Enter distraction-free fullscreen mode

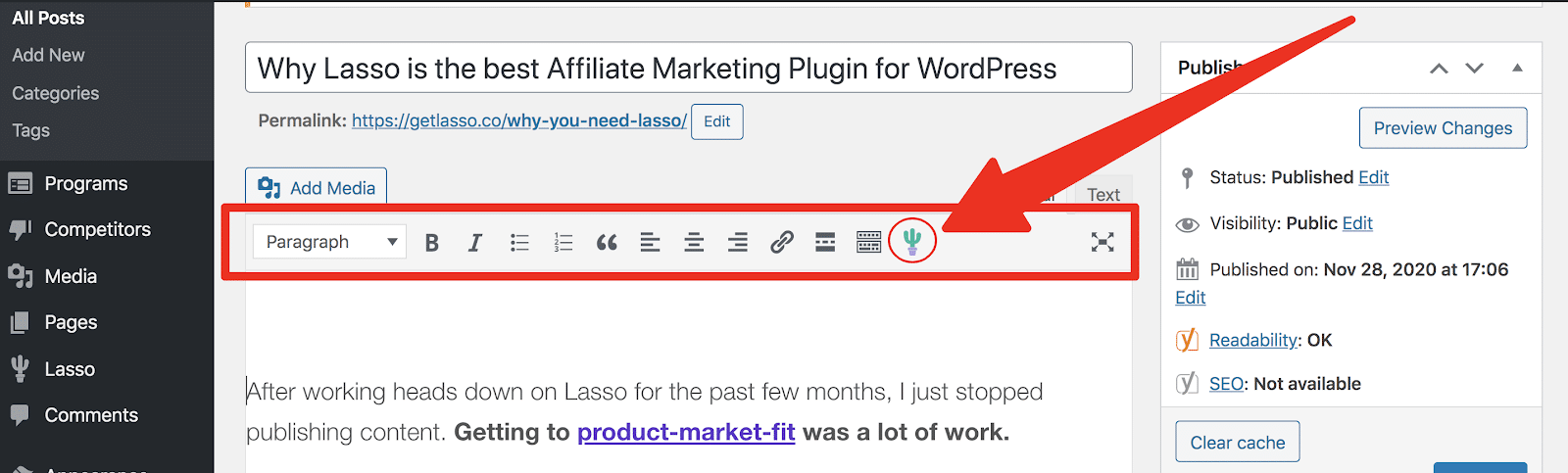1102,242
